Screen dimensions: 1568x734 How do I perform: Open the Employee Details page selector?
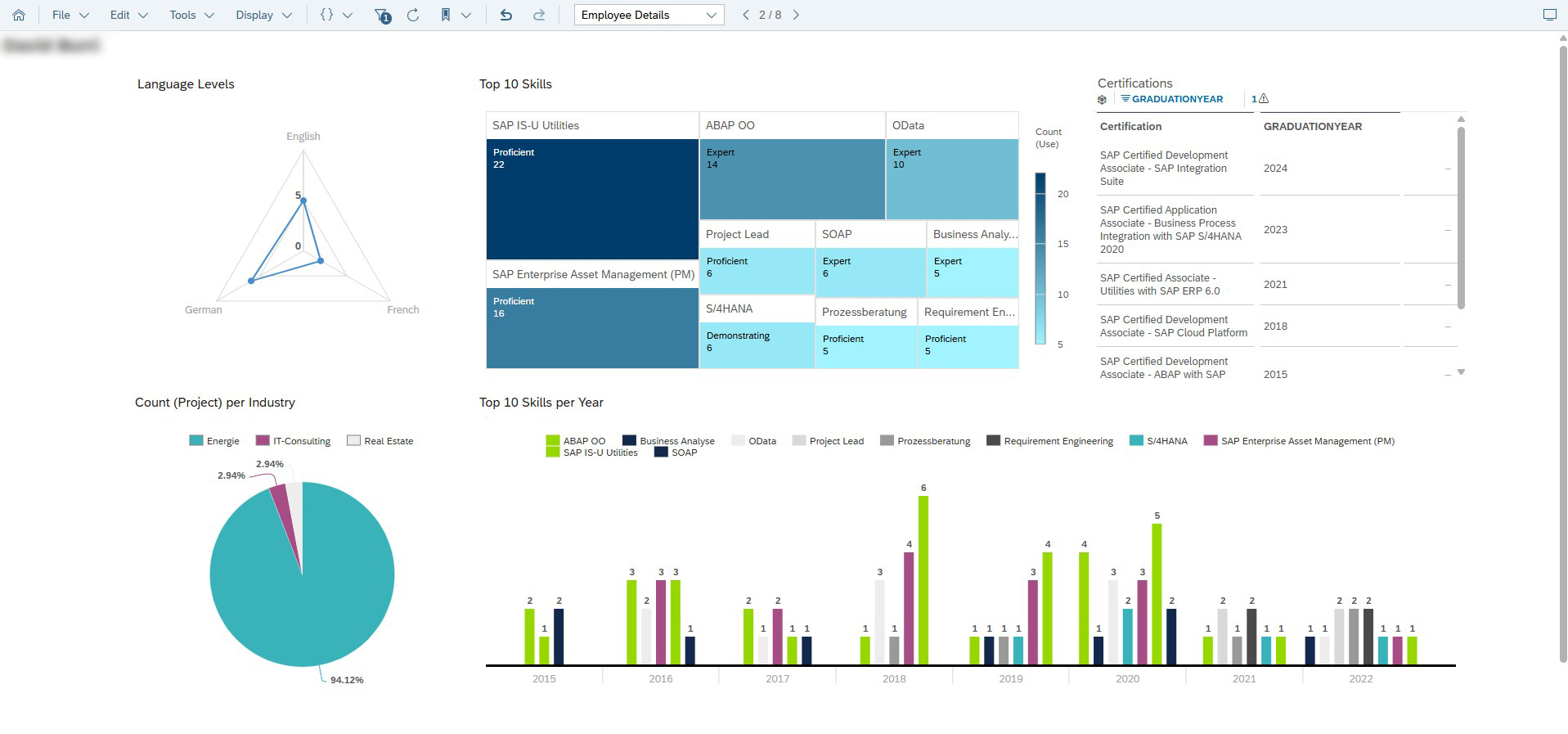coord(649,15)
